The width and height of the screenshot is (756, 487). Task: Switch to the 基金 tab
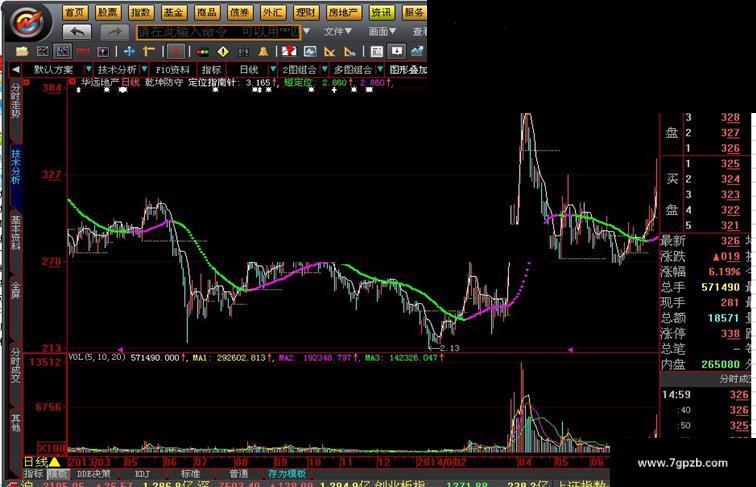pyautogui.click(x=173, y=12)
